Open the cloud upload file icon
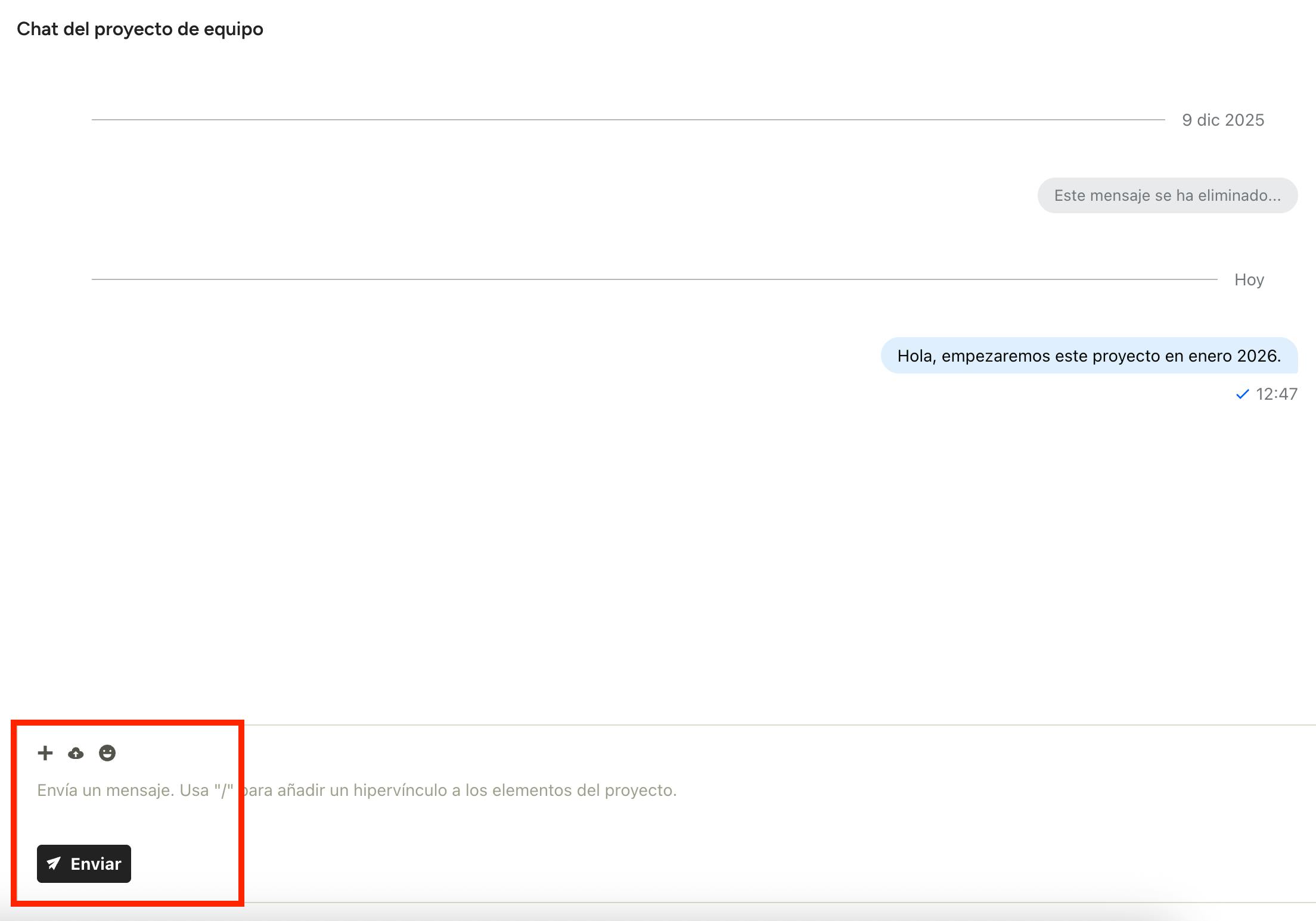This screenshot has height=921, width=1316. pyautogui.click(x=76, y=754)
